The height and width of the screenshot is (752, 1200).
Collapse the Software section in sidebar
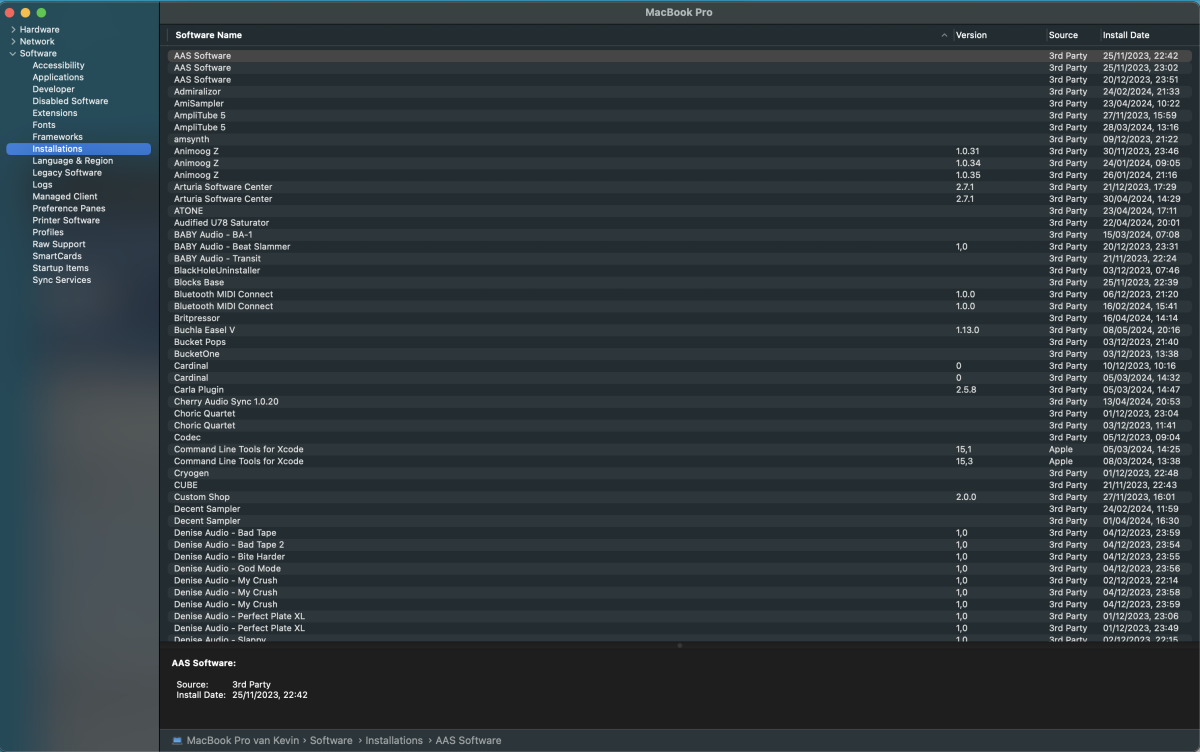click(x=13, y=54)
